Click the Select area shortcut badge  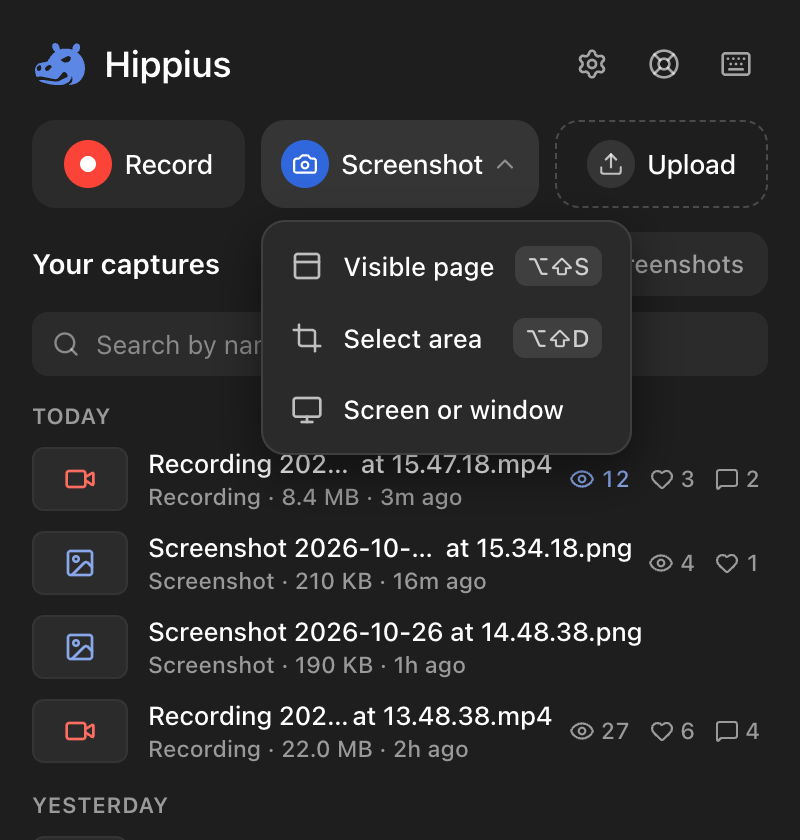[x=557, y=339]
